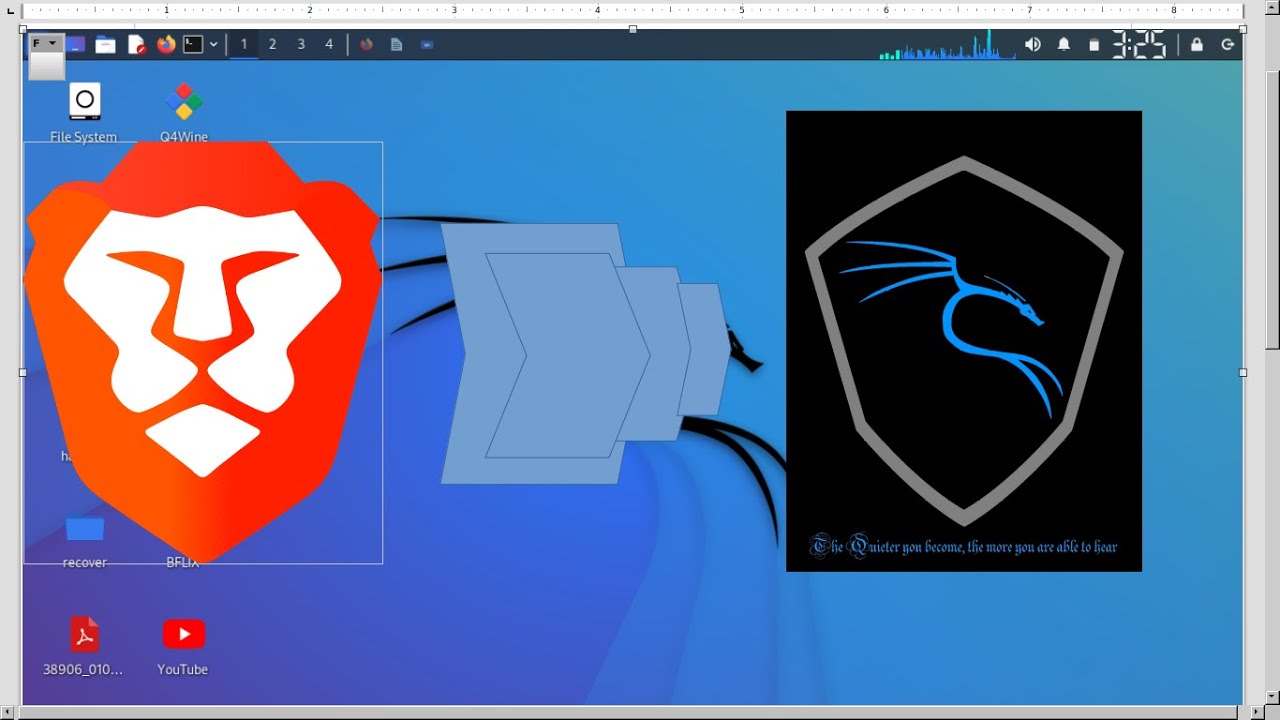Image resolution: width=1280 pixels, height=720 pixels.
Task: Select the running document task button
Action: point(397,45)
